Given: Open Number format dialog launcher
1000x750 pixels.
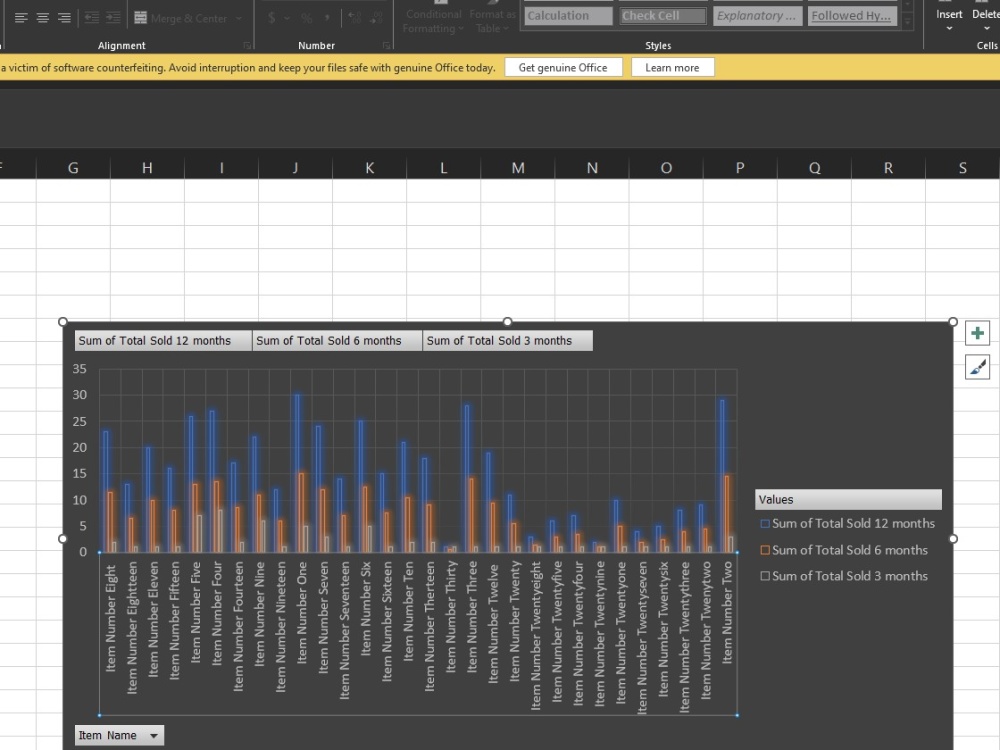Looking at the screenshot, I should pyautogui.click(x=386, y=46).
